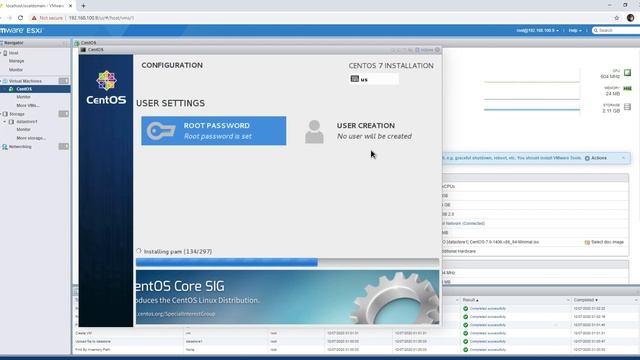Collapse the Storage tree node
The image size is (640, 360).
(x=1, y=114)
